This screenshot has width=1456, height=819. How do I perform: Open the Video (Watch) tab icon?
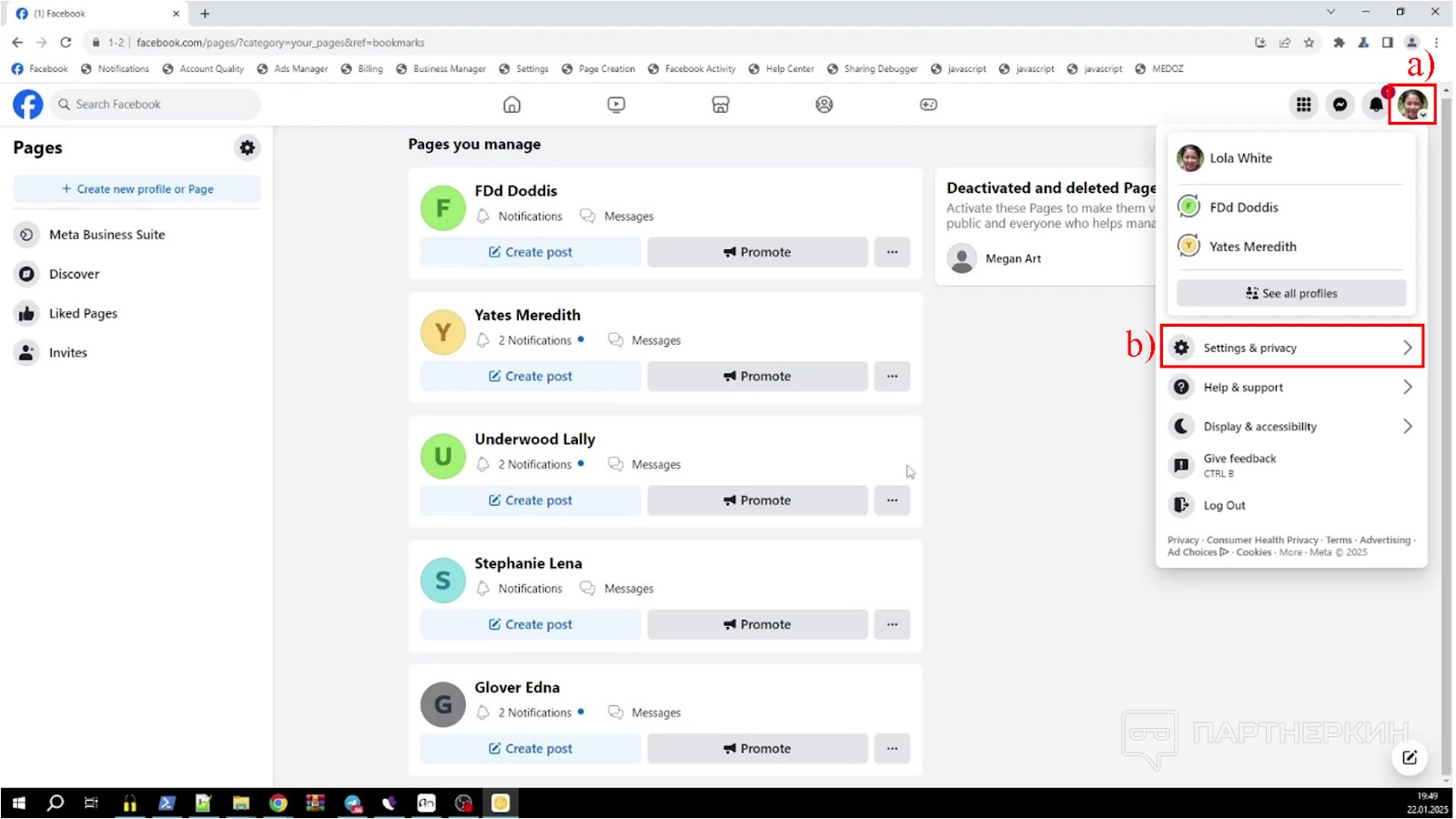click(x=616, y=105)
